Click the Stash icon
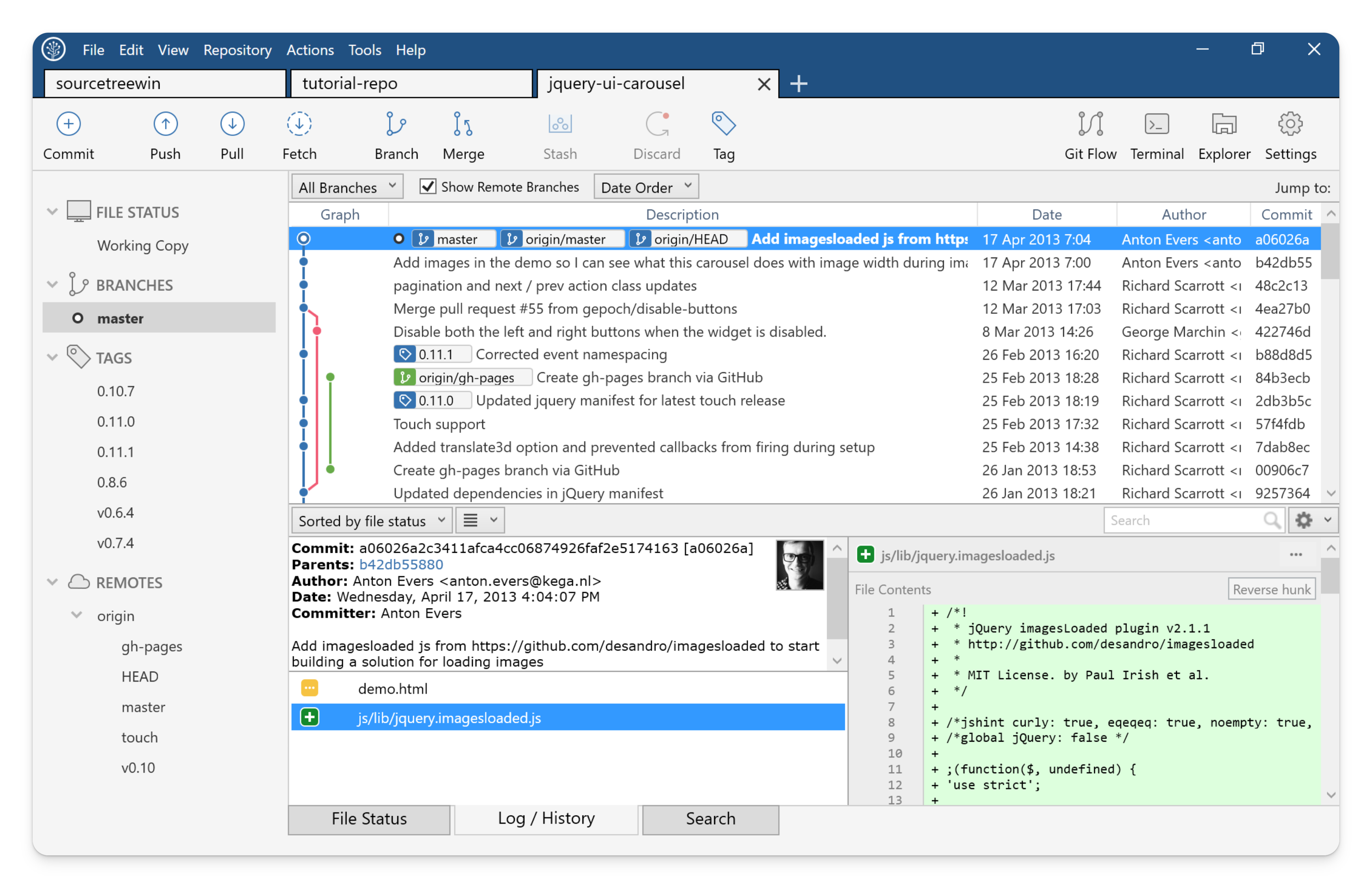Viewport: 1372px width, 888px height. point(559,134)
